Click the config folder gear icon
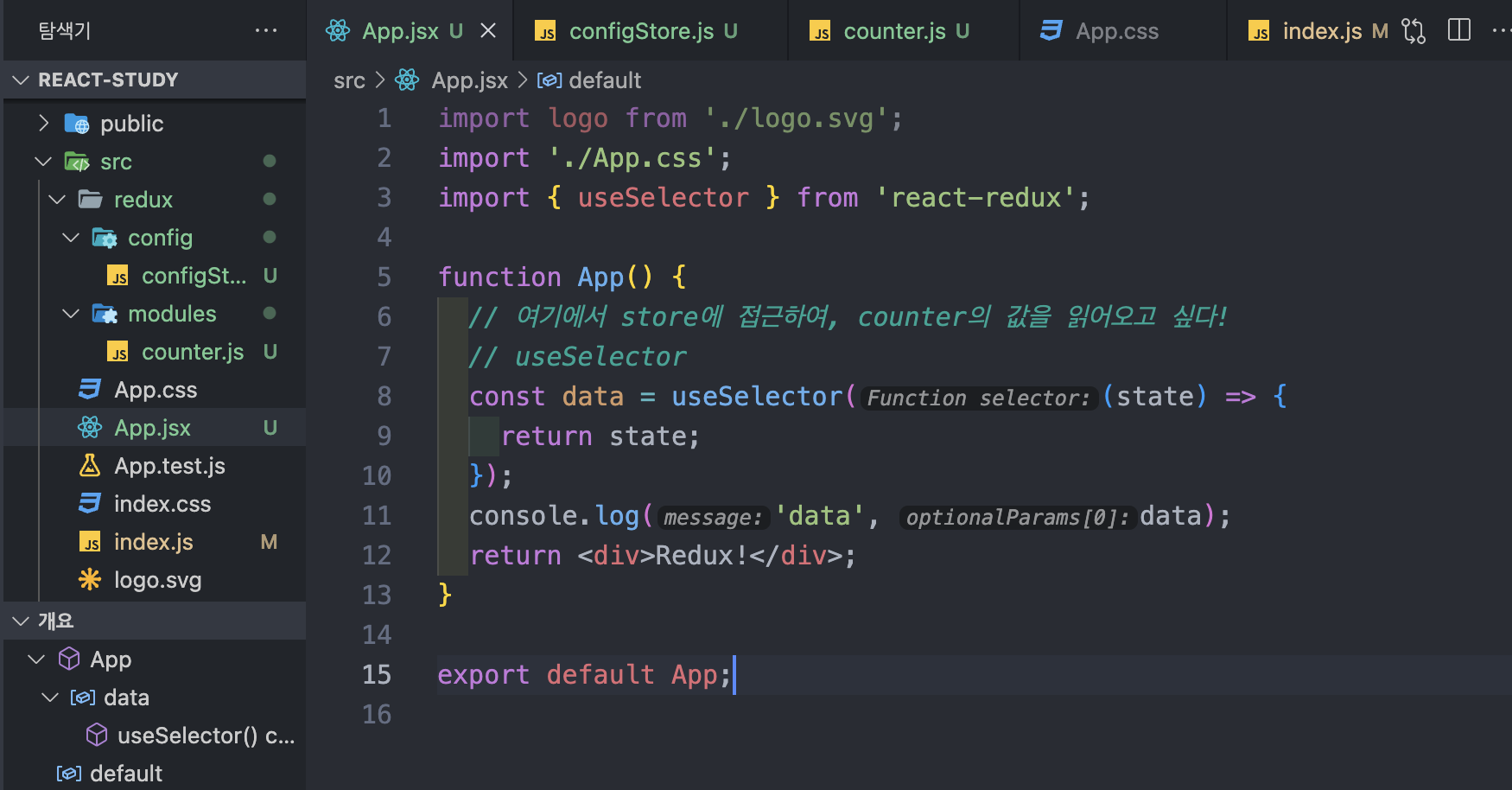This screenshot has height=790, width=1512. coord(105,238)
